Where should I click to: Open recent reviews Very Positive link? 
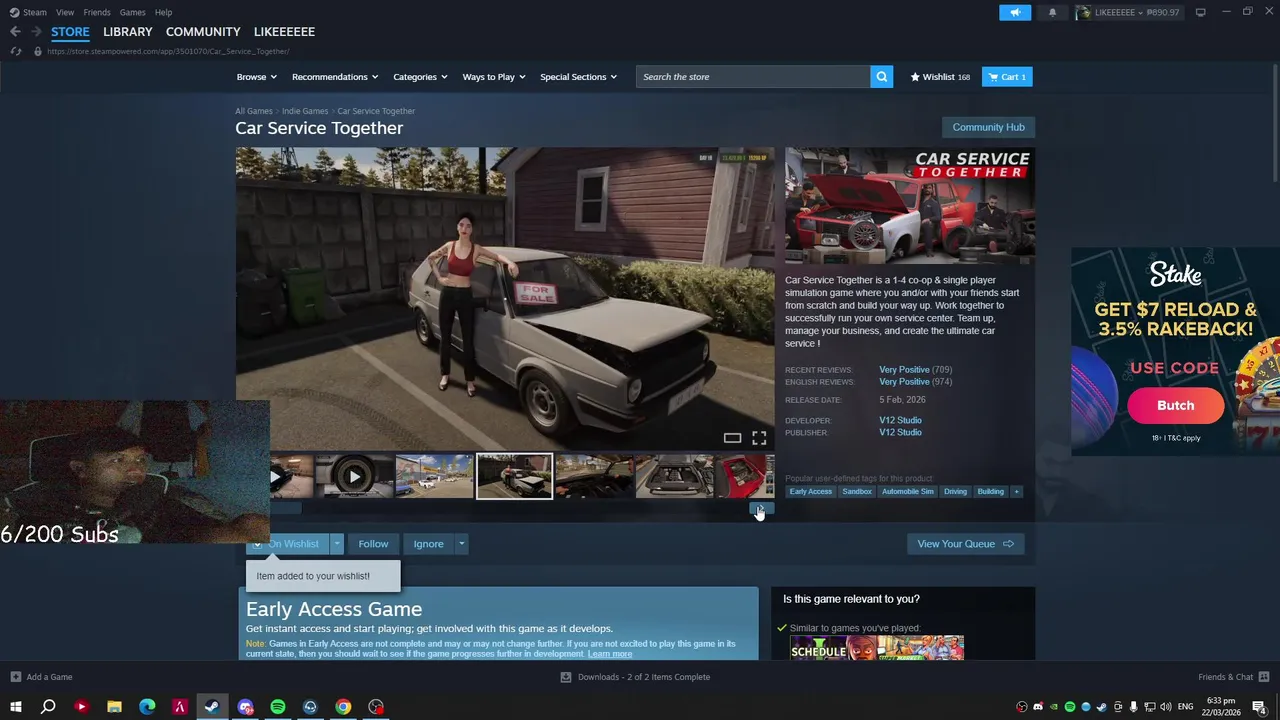[x=904, y=370]
